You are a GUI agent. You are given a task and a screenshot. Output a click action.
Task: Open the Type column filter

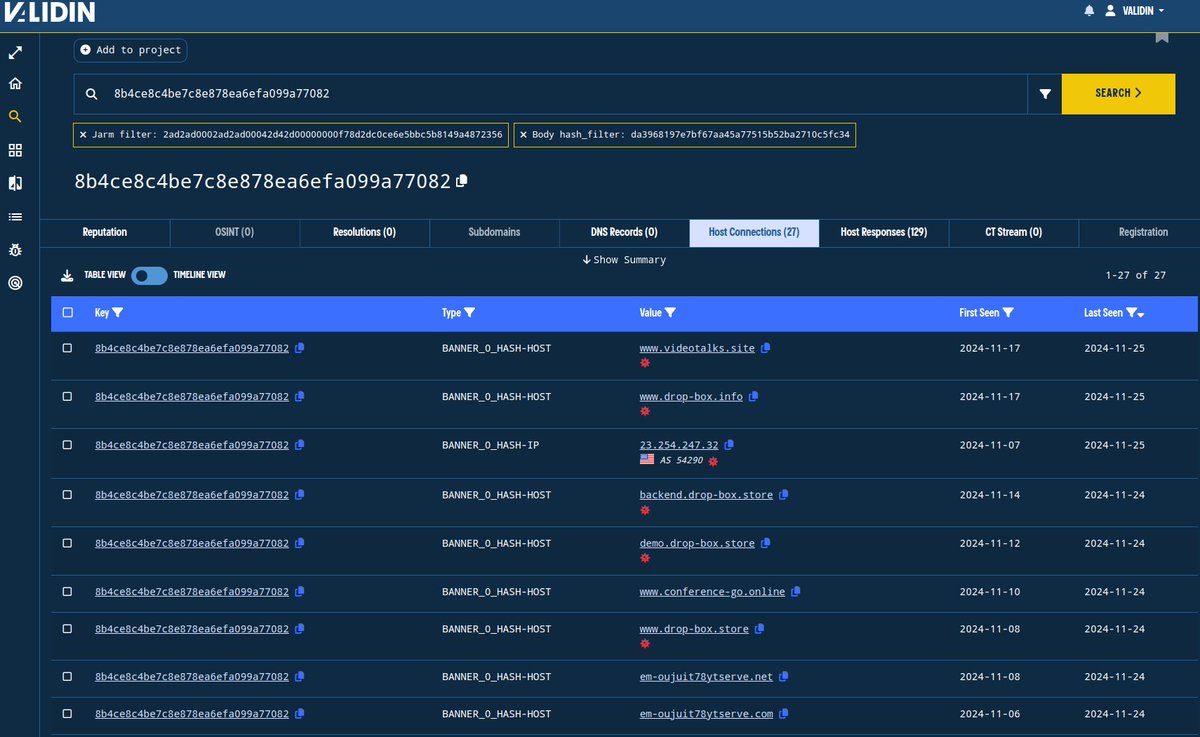tap(469, 313)
